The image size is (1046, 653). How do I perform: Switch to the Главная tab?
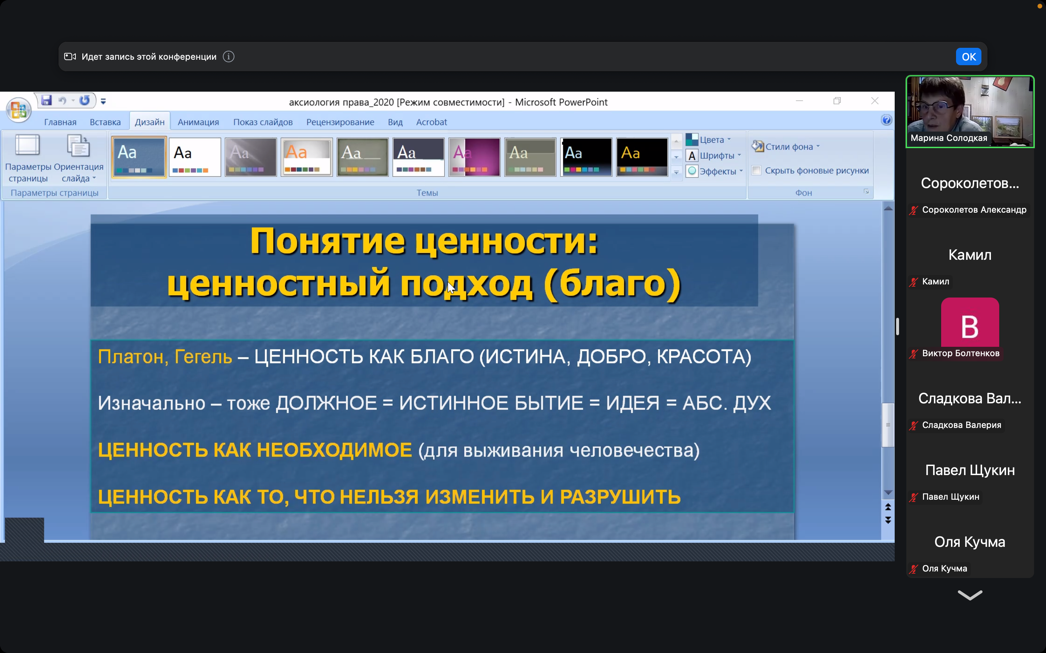[x=60, y=122]
